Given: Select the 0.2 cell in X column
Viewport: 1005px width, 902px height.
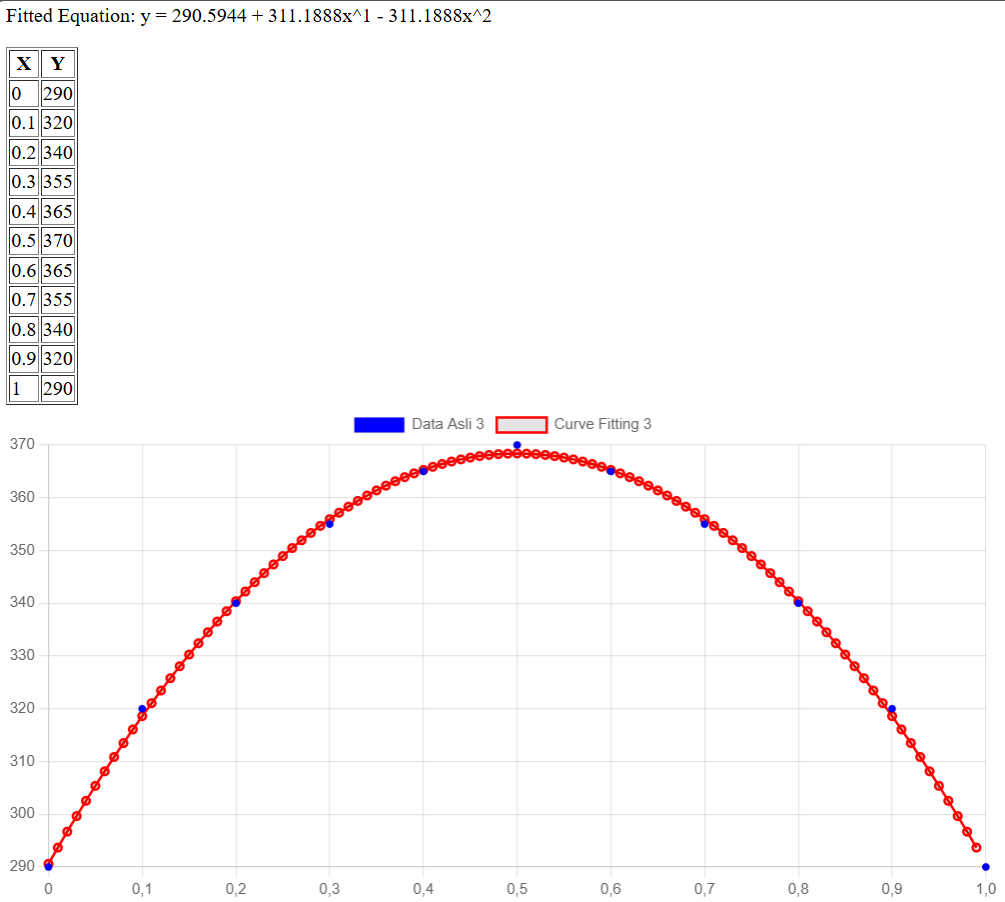Looking at the screenshot, I should tap(23, 153).
